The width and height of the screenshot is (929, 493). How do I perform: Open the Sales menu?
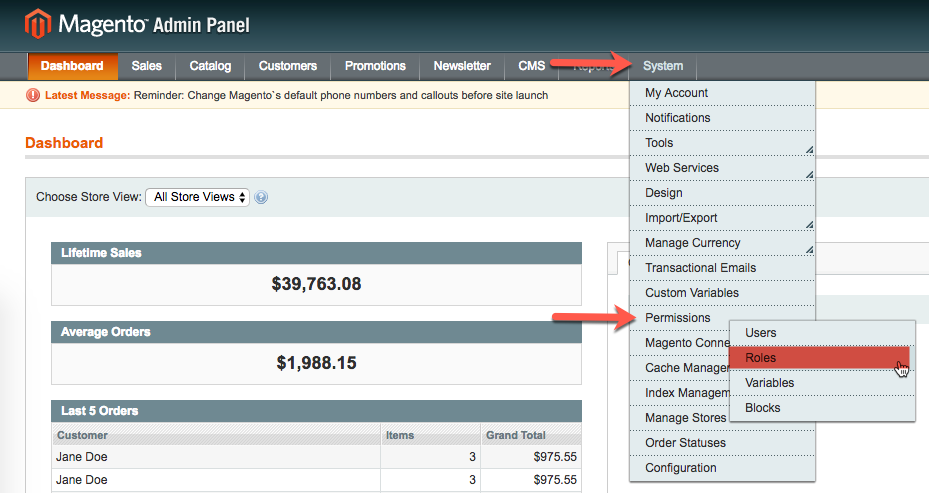(x=146, y=66)
